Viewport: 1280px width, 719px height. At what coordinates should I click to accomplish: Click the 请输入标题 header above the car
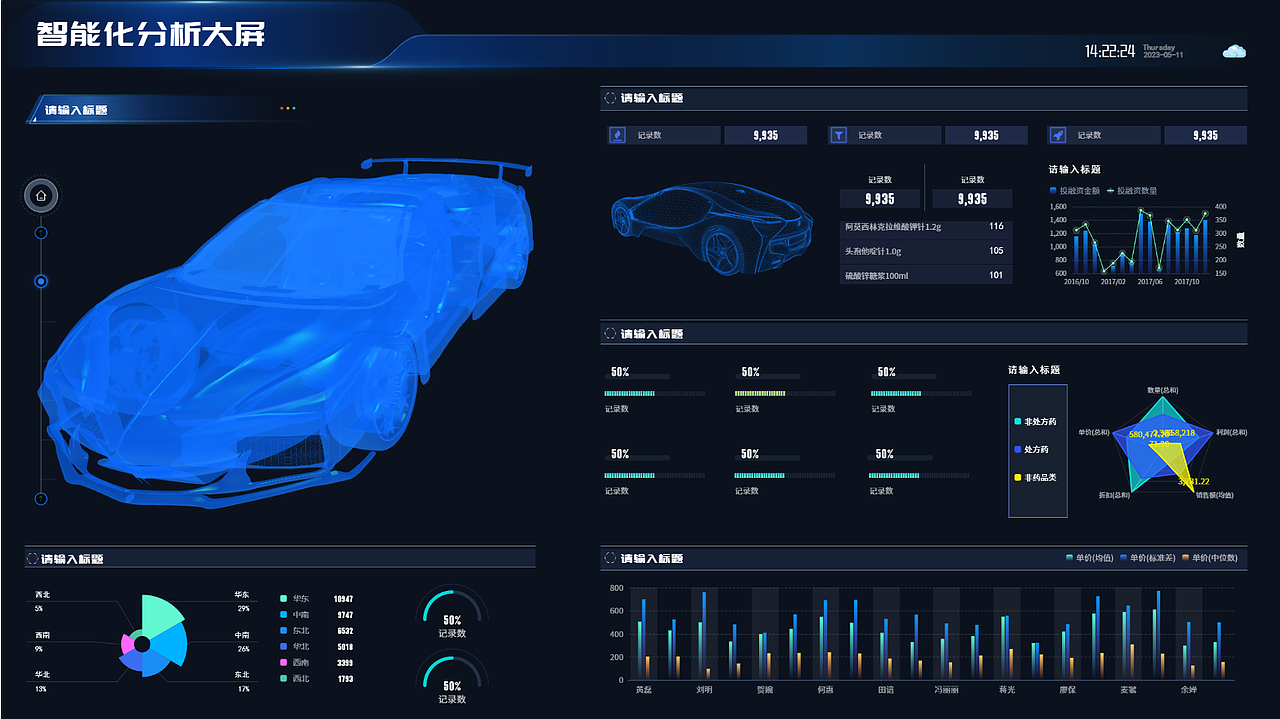click(x=76, y=110)
